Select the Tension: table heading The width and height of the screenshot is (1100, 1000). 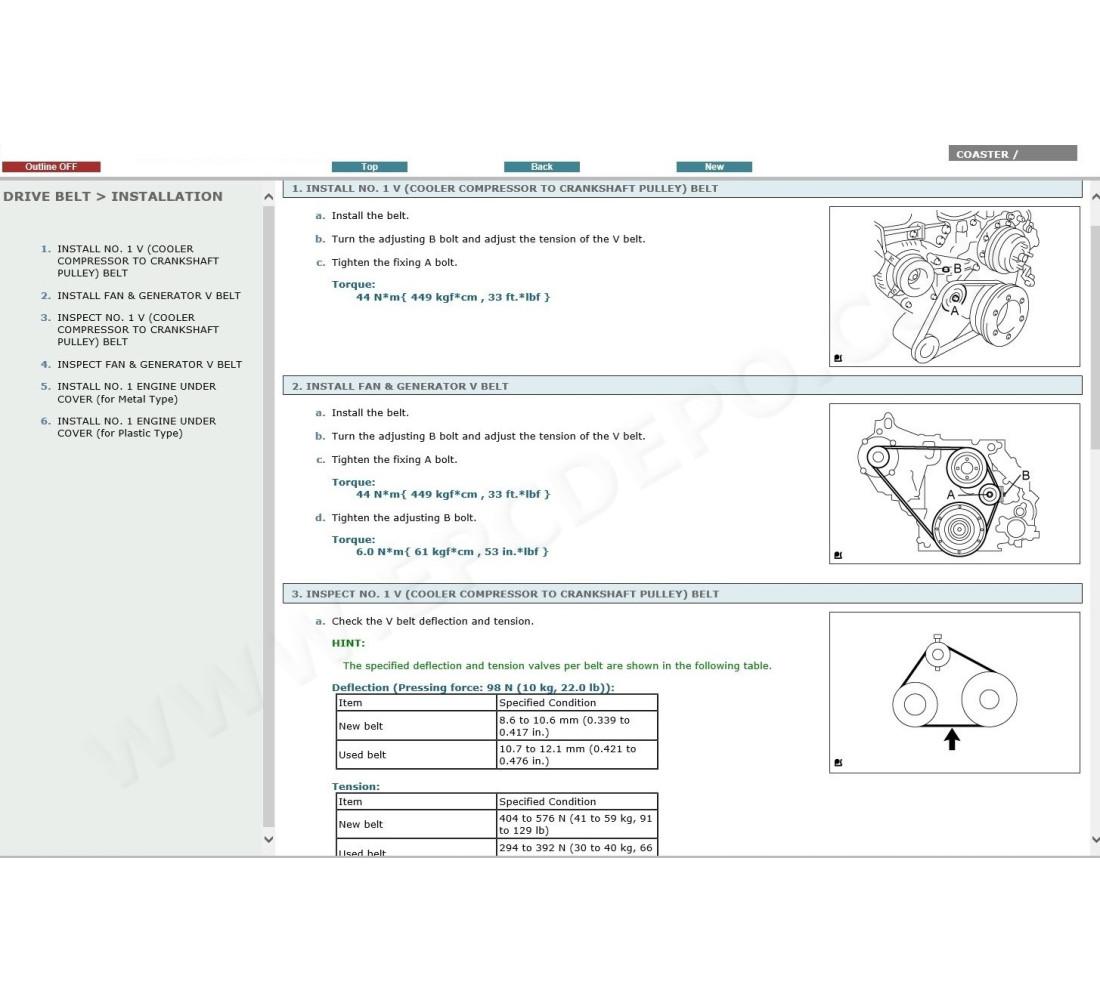point(355,786)
